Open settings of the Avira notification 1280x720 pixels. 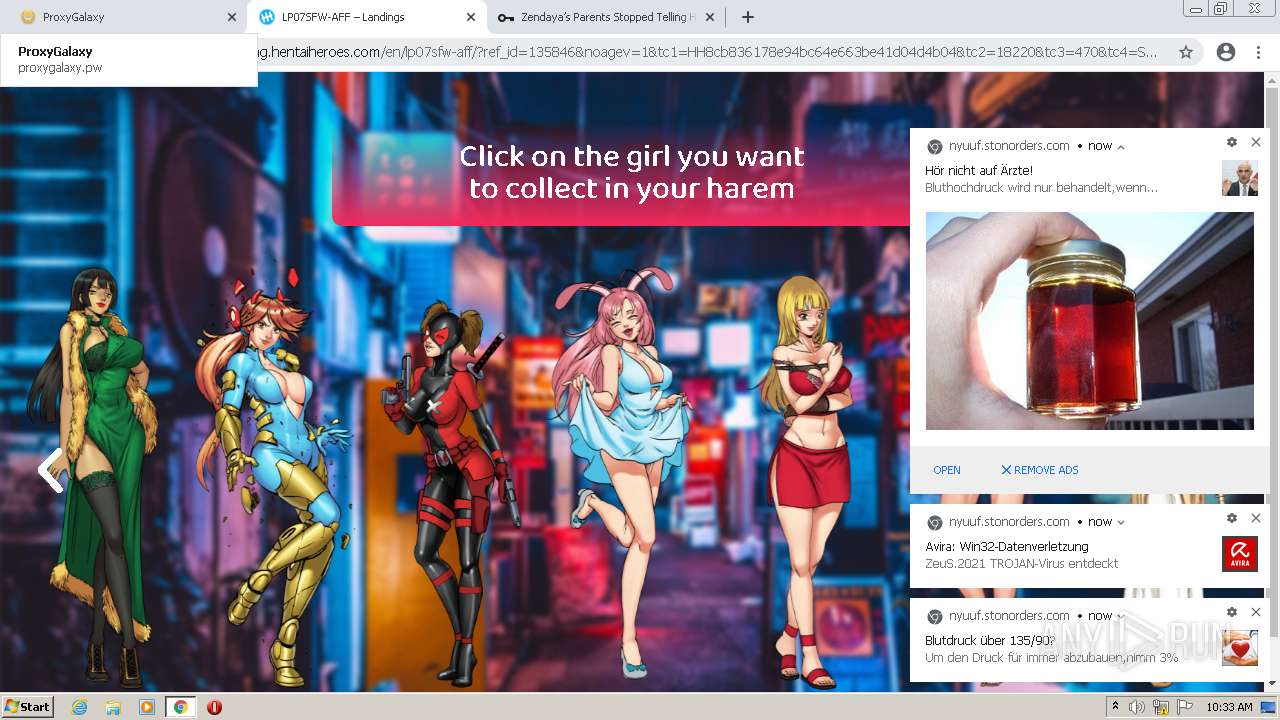[1232, 518]
